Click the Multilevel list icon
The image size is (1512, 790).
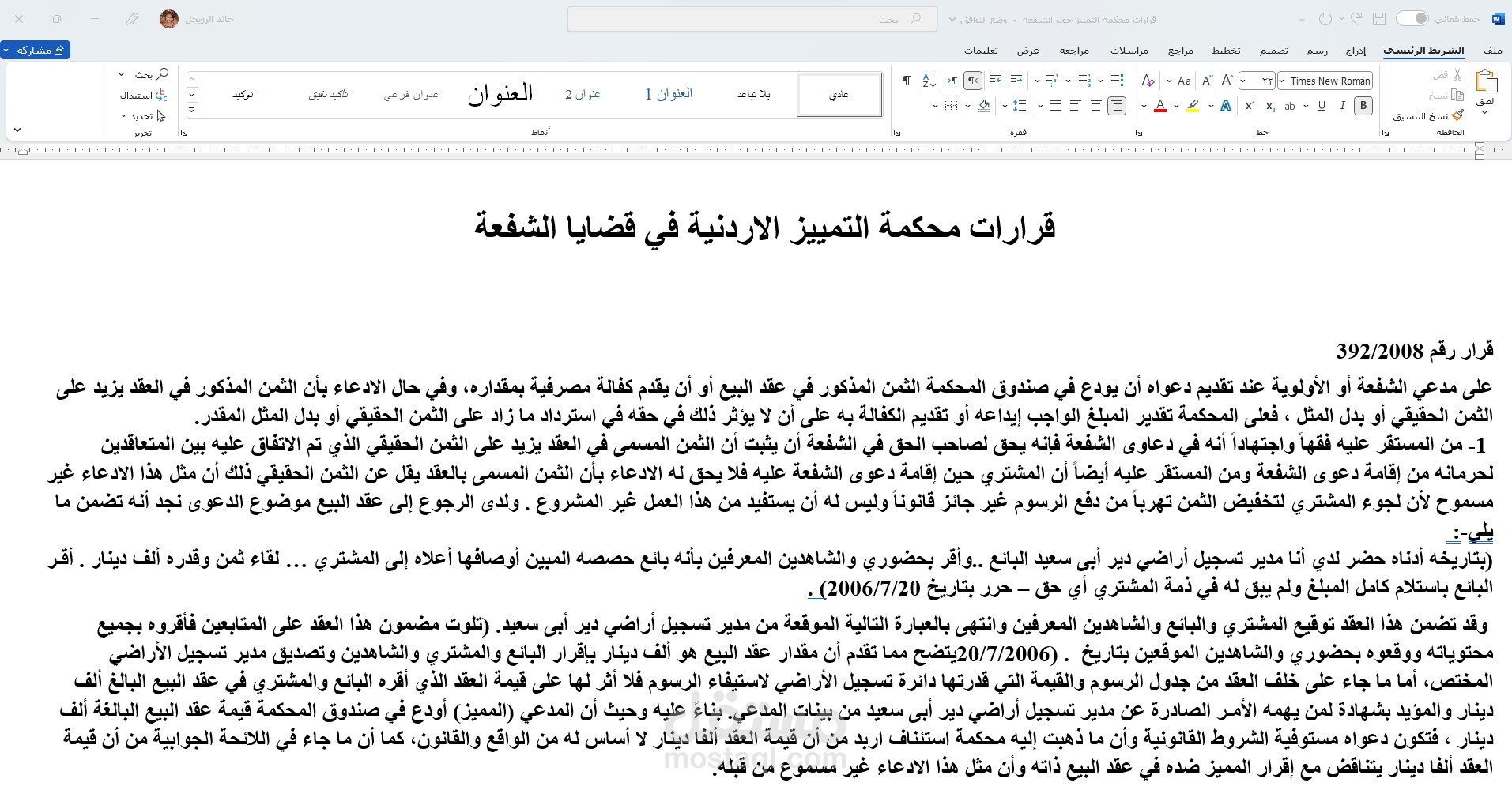click(1052, 81)
